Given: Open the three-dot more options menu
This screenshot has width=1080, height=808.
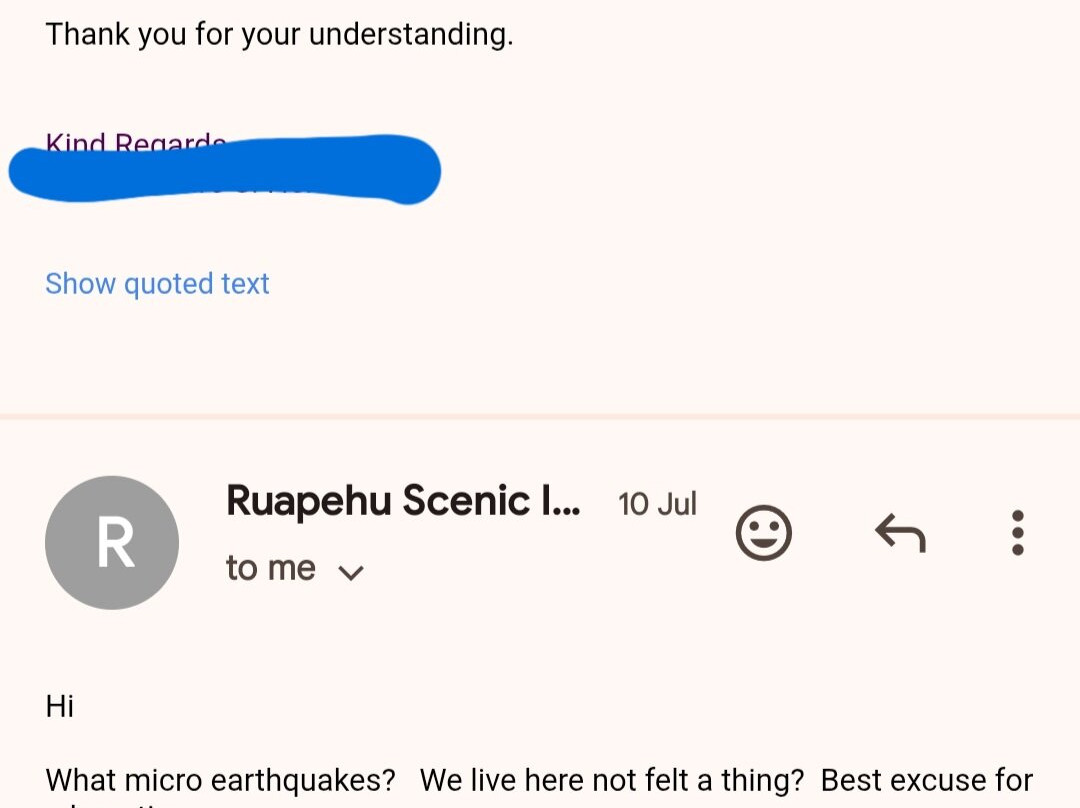Looking at the screenshot, I should [1017, 532].
